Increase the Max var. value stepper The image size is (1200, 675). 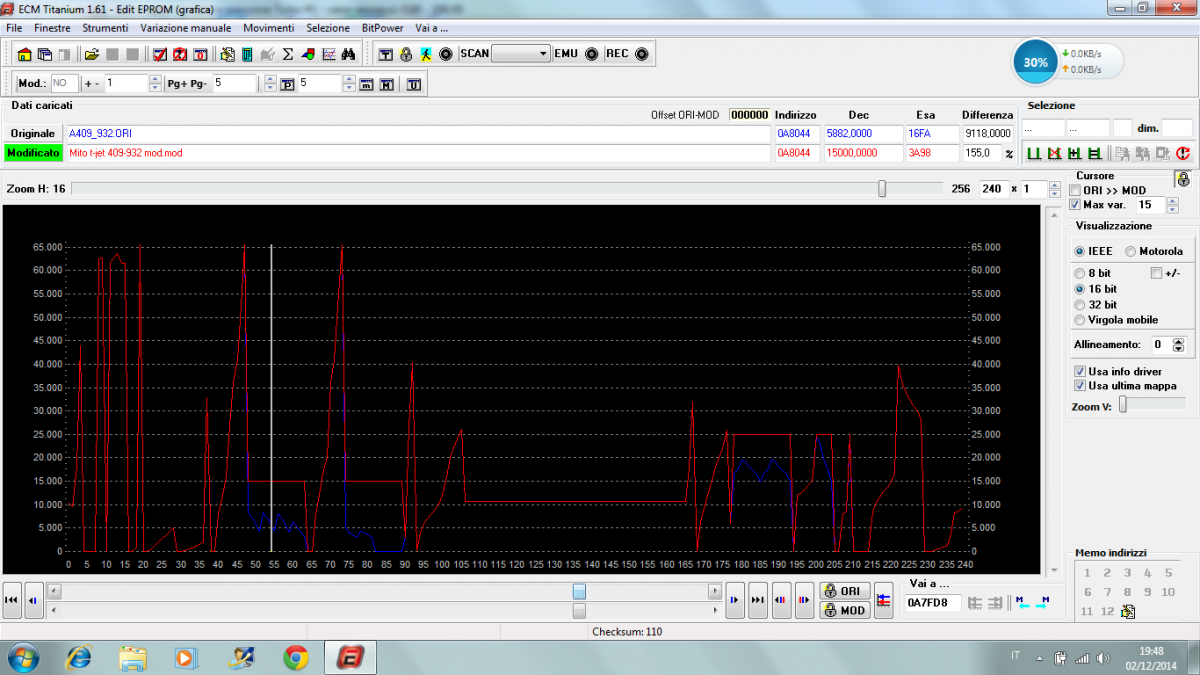point(1173,200)
